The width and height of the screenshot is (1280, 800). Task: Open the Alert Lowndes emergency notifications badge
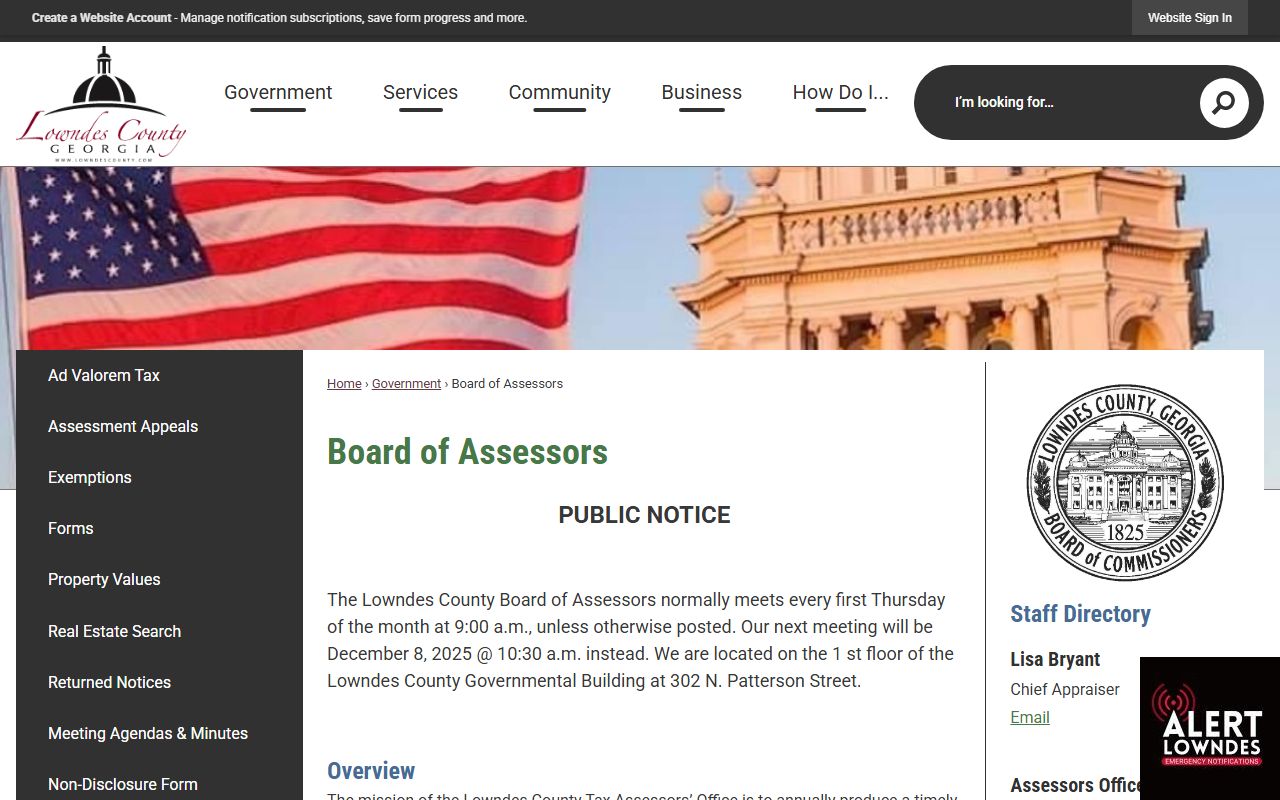pos(1210,728)
